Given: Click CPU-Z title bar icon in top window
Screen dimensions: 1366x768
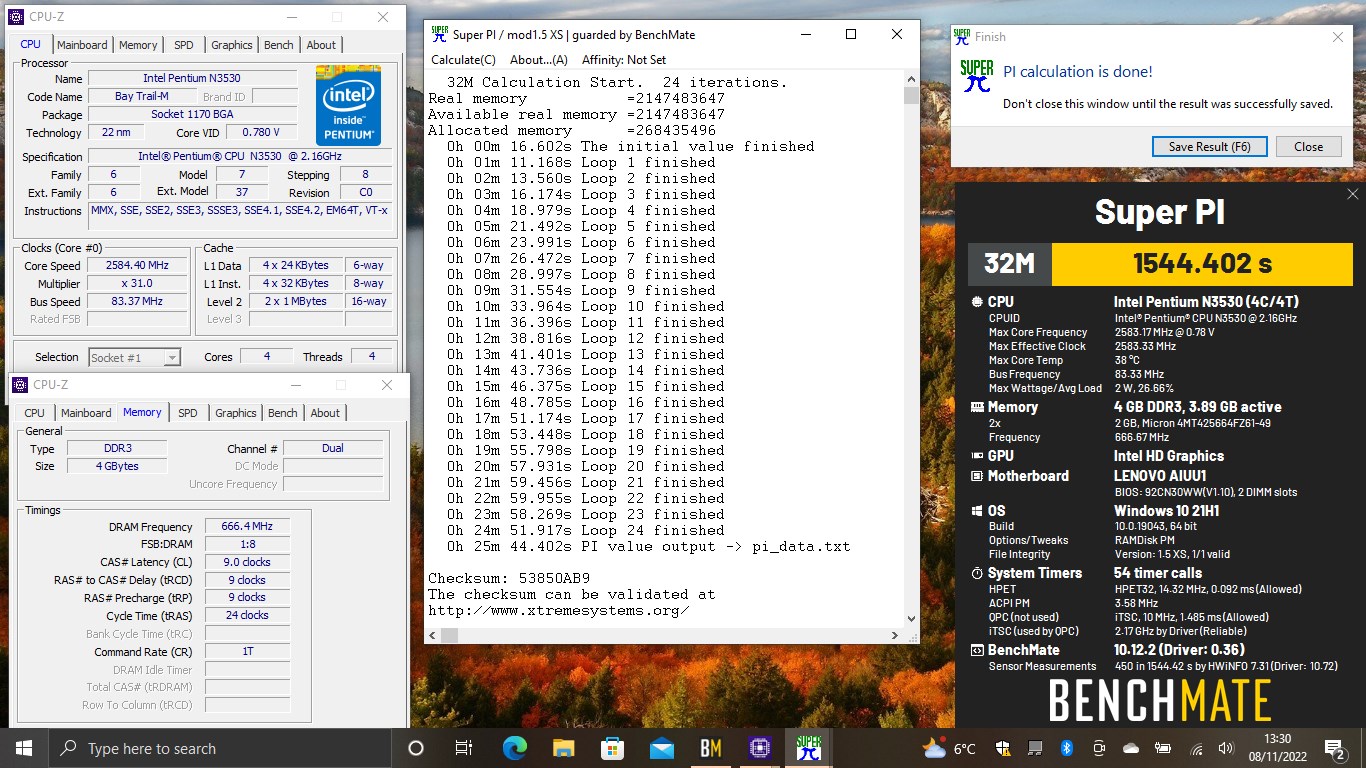Looking at the screenshot, I should click(x=16, y=17).
